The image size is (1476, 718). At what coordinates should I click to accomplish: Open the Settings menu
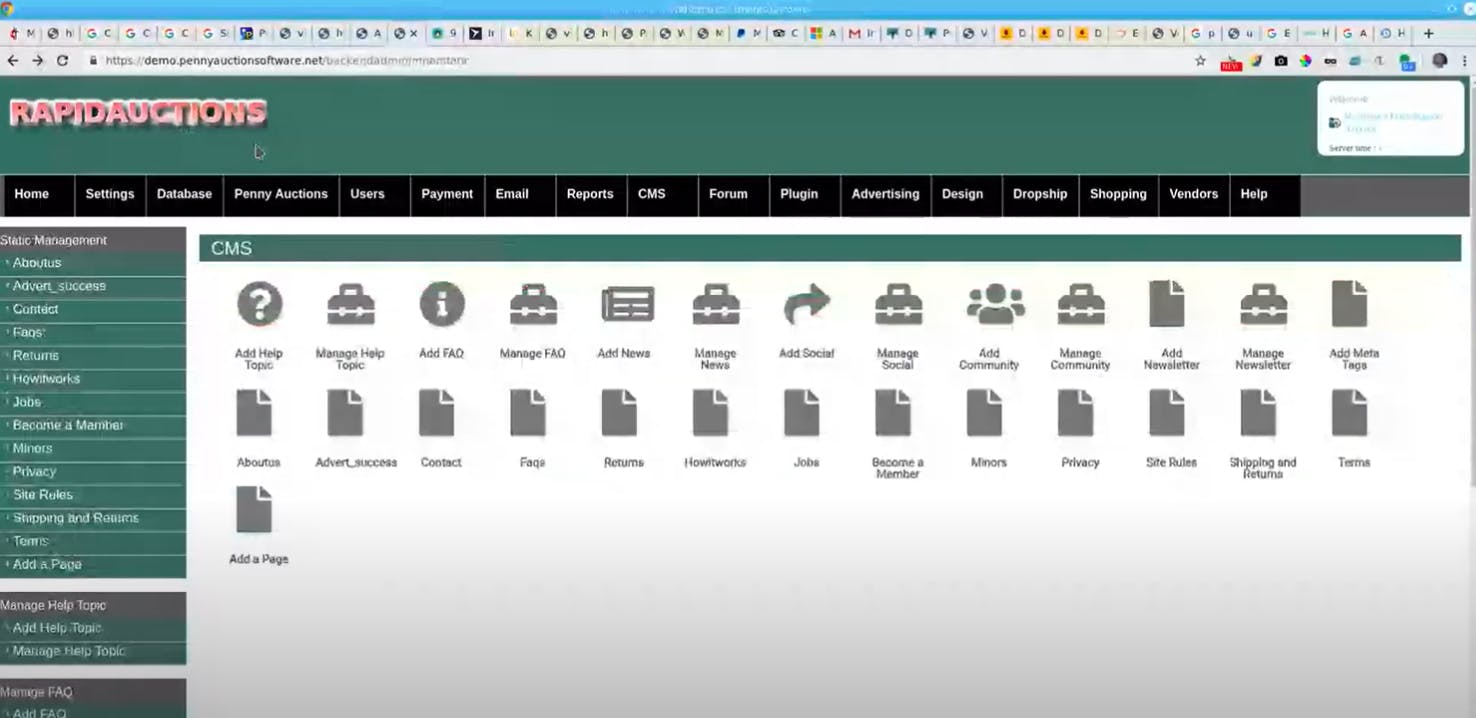point(110,195)
